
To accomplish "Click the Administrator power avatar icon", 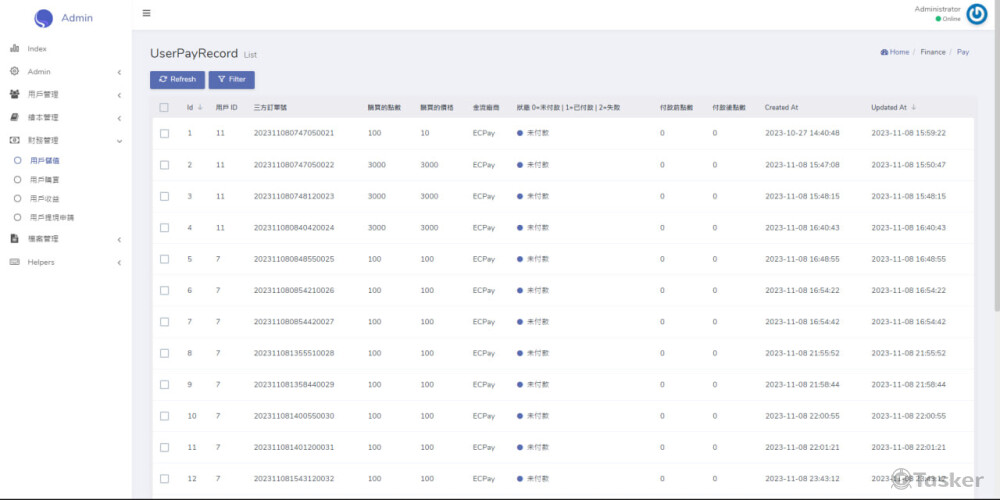I will [976, 13].
